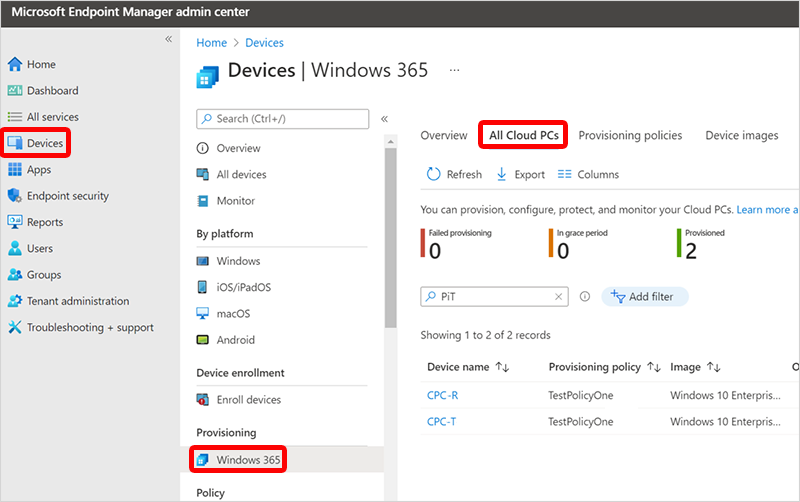Open the Device images tab
The height and width of the screenshot is (502, 800).
[x=742, y=135]
